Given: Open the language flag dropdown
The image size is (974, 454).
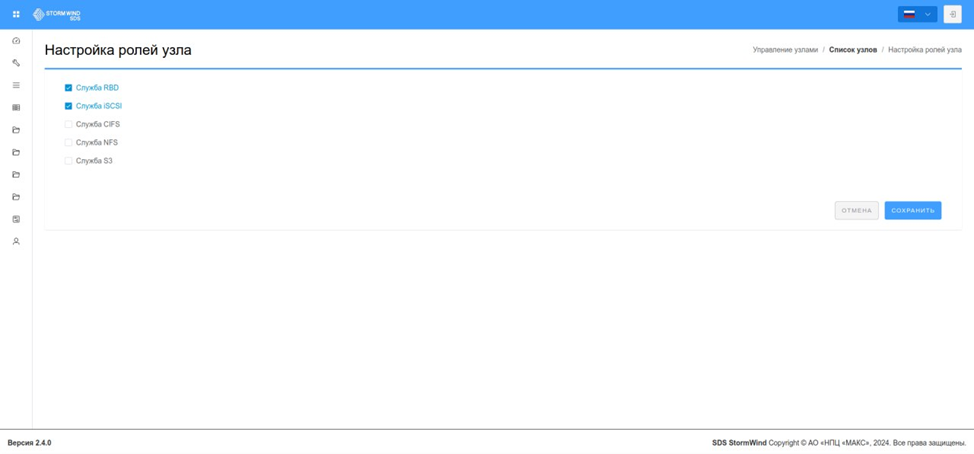Looking at the screenshot, I should tap(917, 14).
